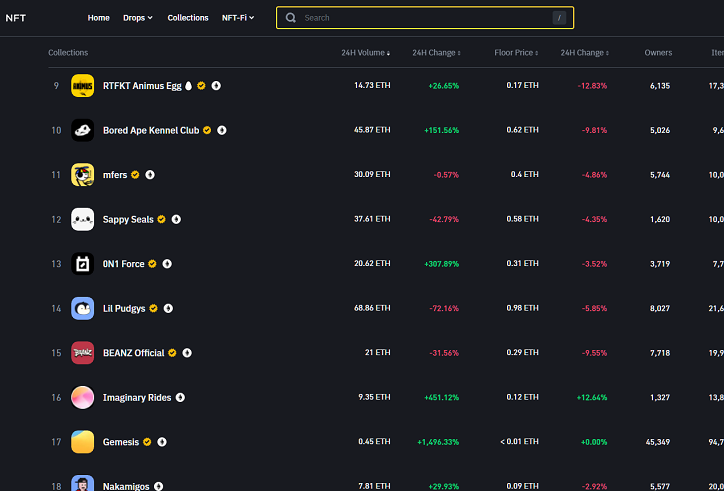Click verified badge next to RTFKT Animus Egg
Image resolution: width=724 pixels, height=491 pixels.
201,85
